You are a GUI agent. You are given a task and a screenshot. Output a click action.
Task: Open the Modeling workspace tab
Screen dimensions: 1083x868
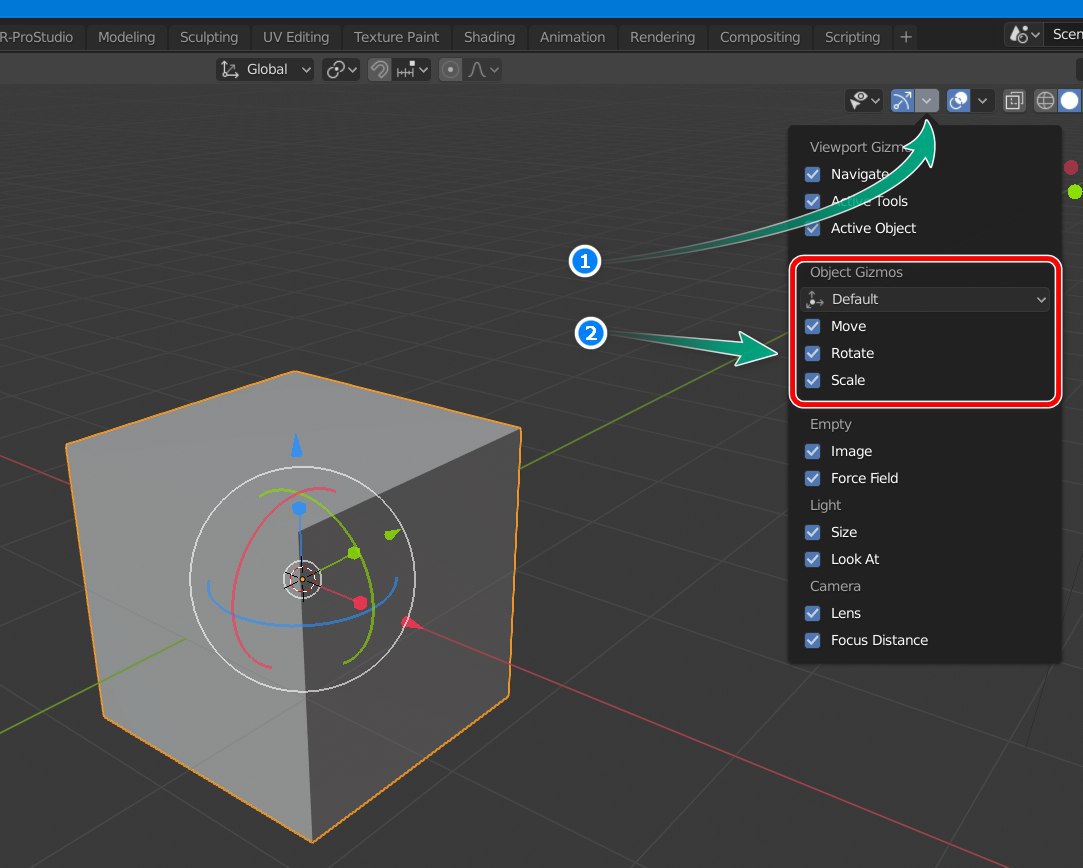click(x=126, y=37)
